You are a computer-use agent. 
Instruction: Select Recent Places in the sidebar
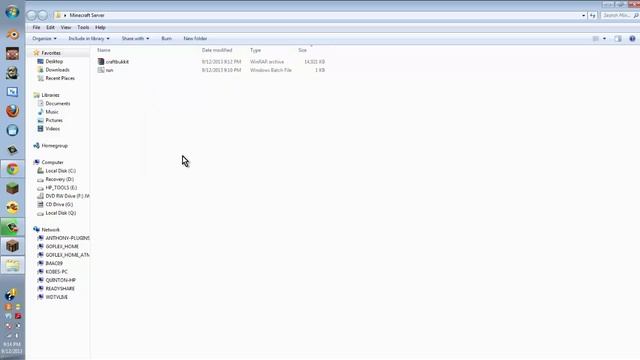[60, 78]
